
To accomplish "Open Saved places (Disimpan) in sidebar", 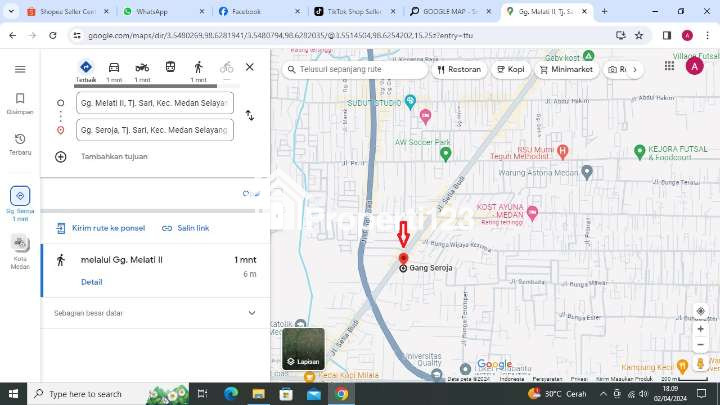I will (20, 103).
